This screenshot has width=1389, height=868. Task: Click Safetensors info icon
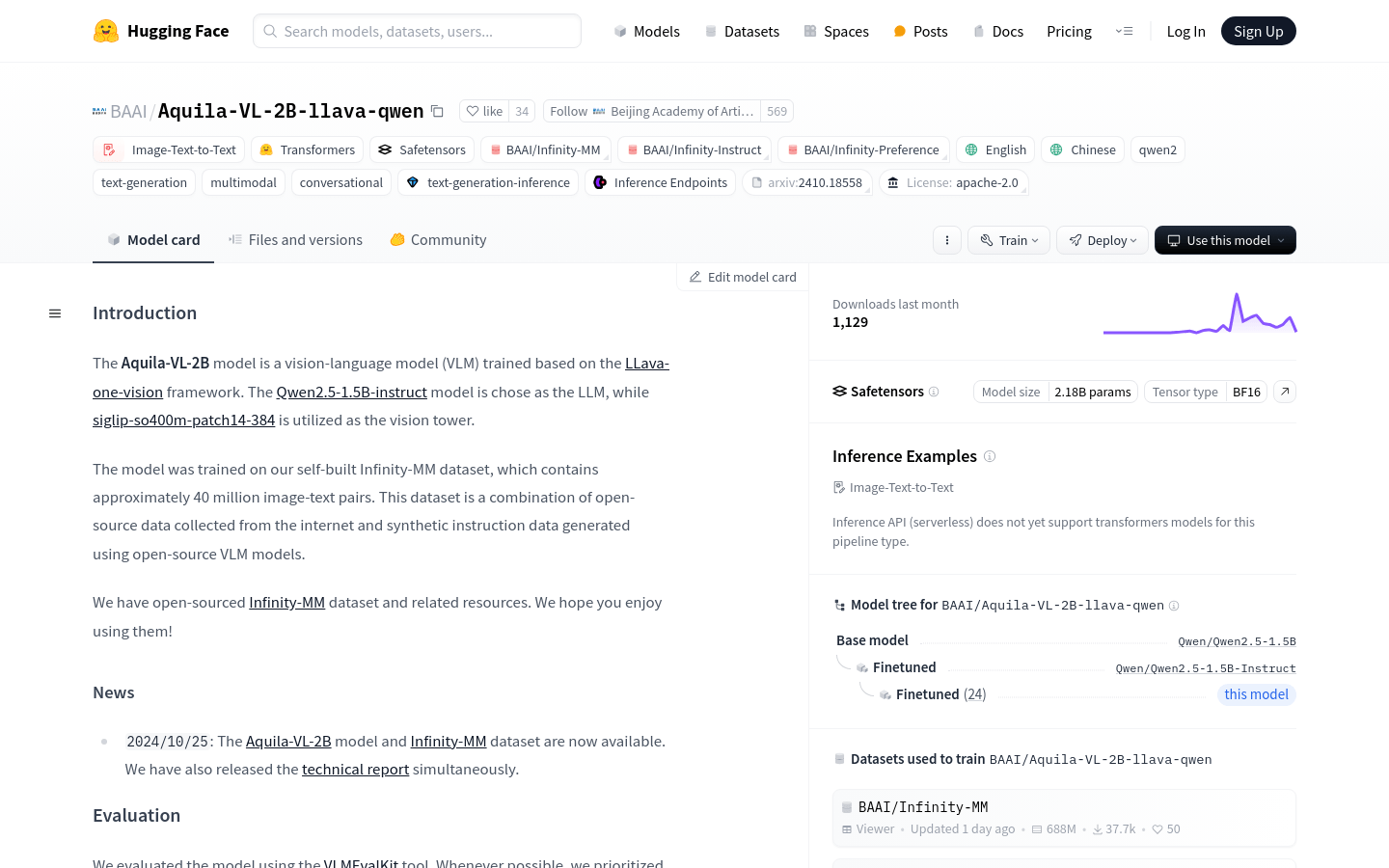click(x=934, y=392)
